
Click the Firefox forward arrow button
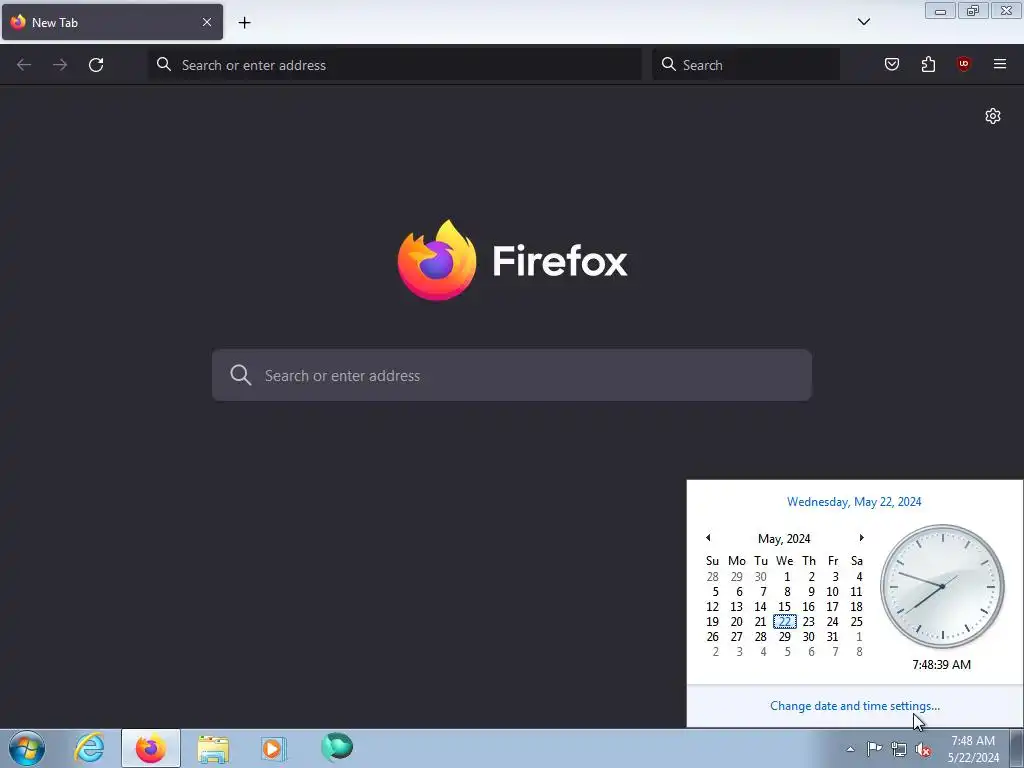(60, 65)
